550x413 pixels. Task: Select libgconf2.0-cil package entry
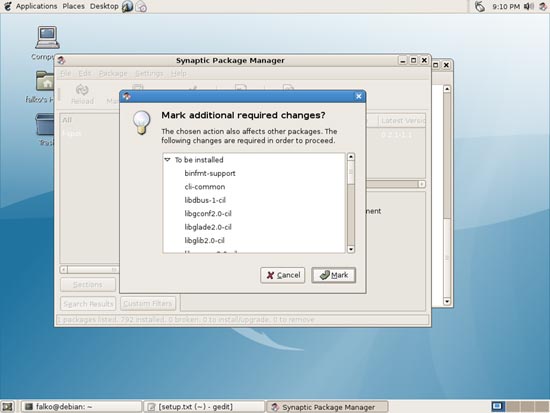point(208,214)
